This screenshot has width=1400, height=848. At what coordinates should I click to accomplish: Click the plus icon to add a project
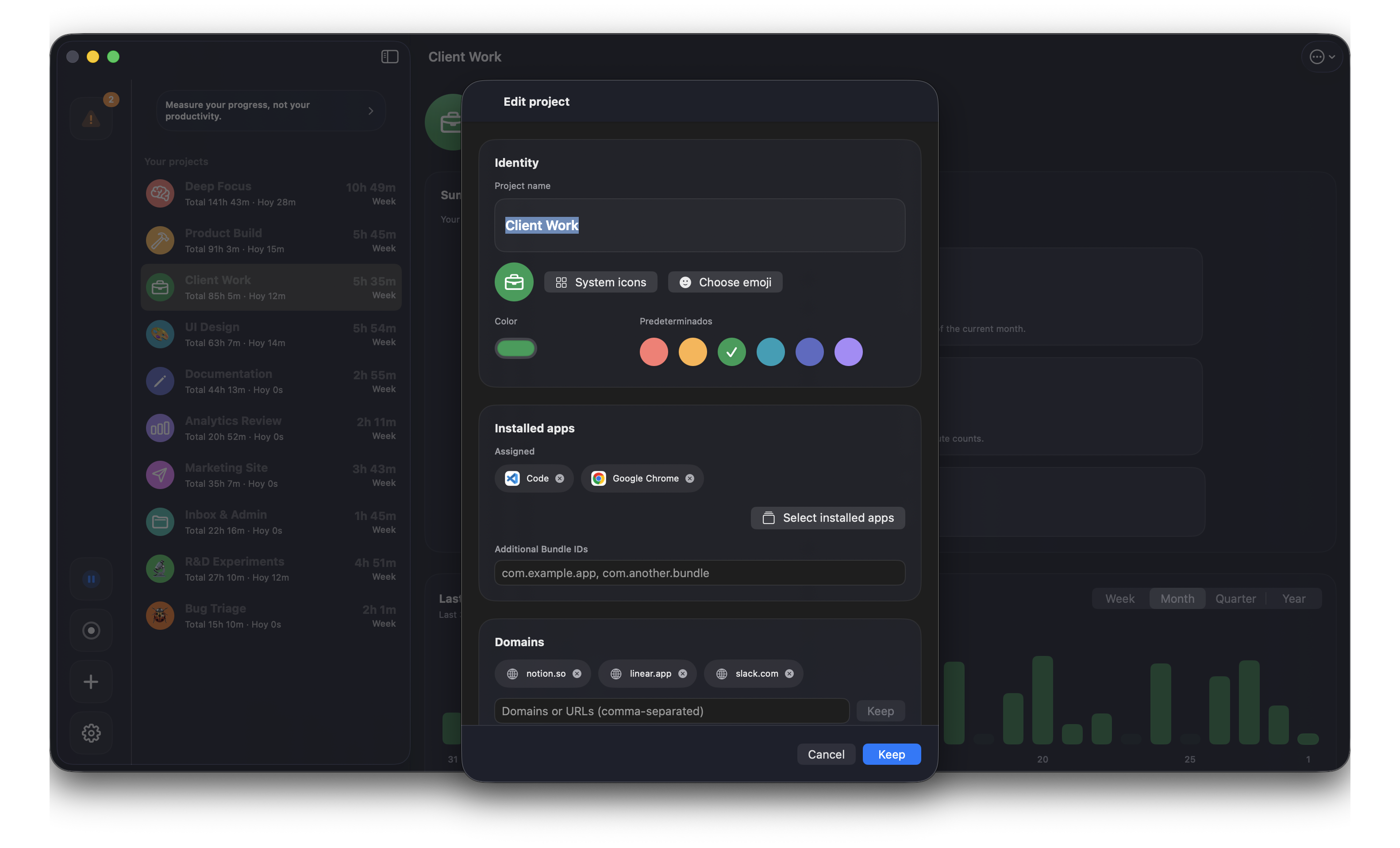91,682
